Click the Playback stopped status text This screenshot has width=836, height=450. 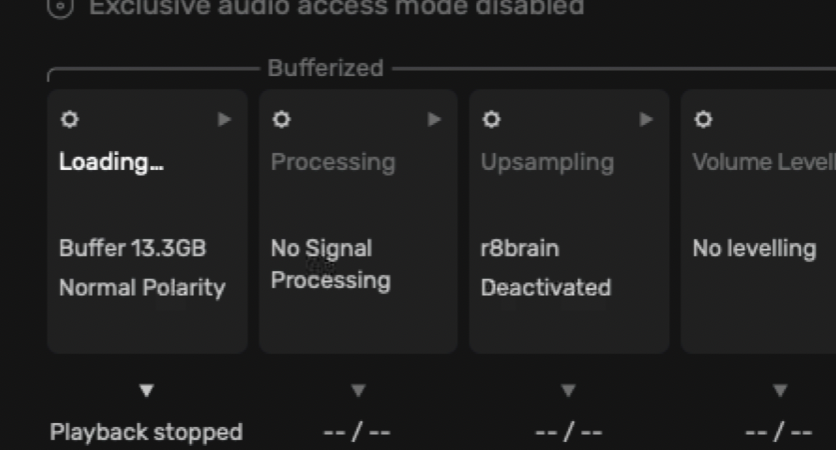[146, 432]
